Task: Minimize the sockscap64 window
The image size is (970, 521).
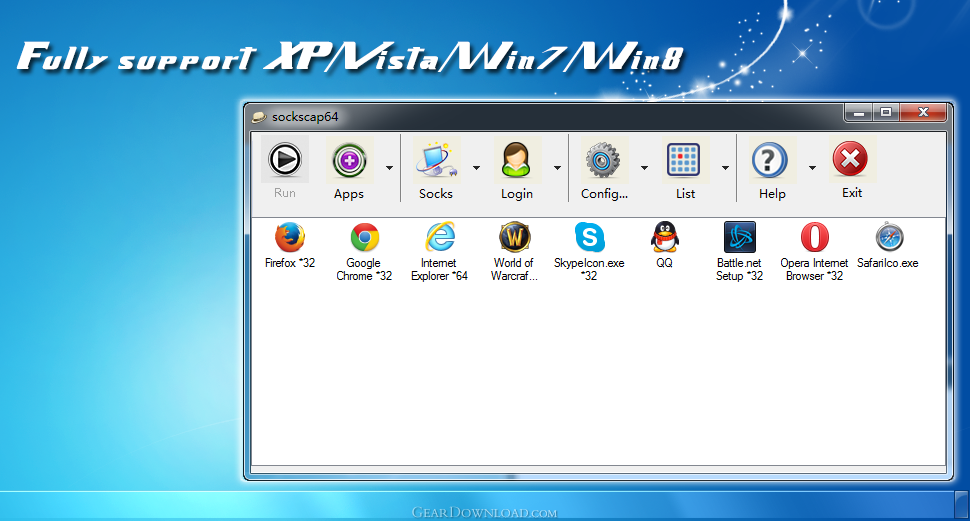Action: [x=858, y=113]
